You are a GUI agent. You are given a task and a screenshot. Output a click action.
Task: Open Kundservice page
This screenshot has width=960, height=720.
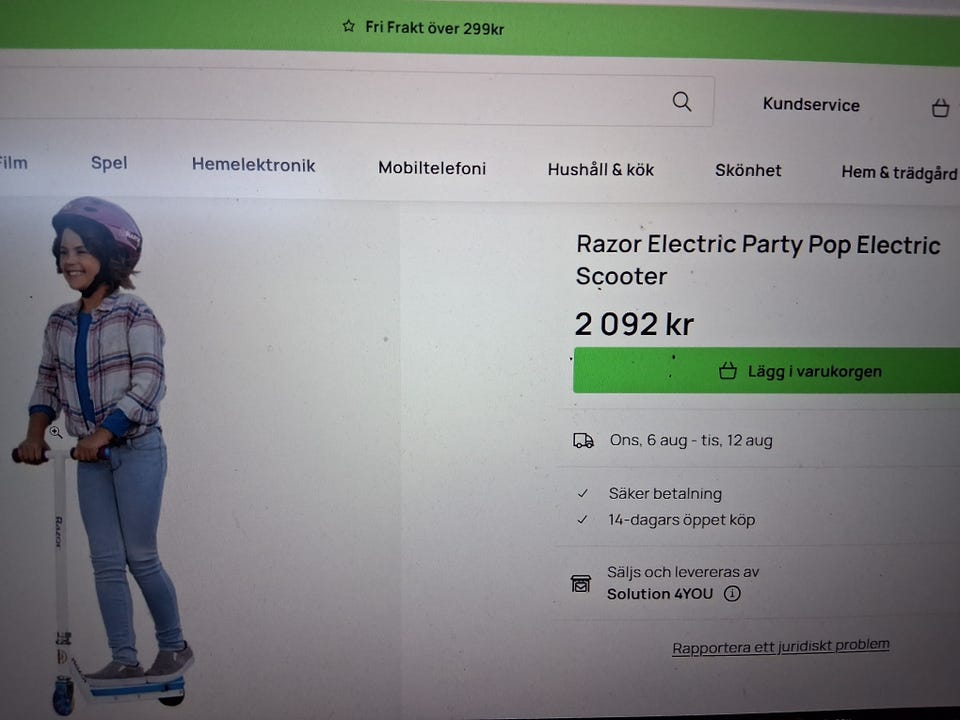tap(811, 105)
